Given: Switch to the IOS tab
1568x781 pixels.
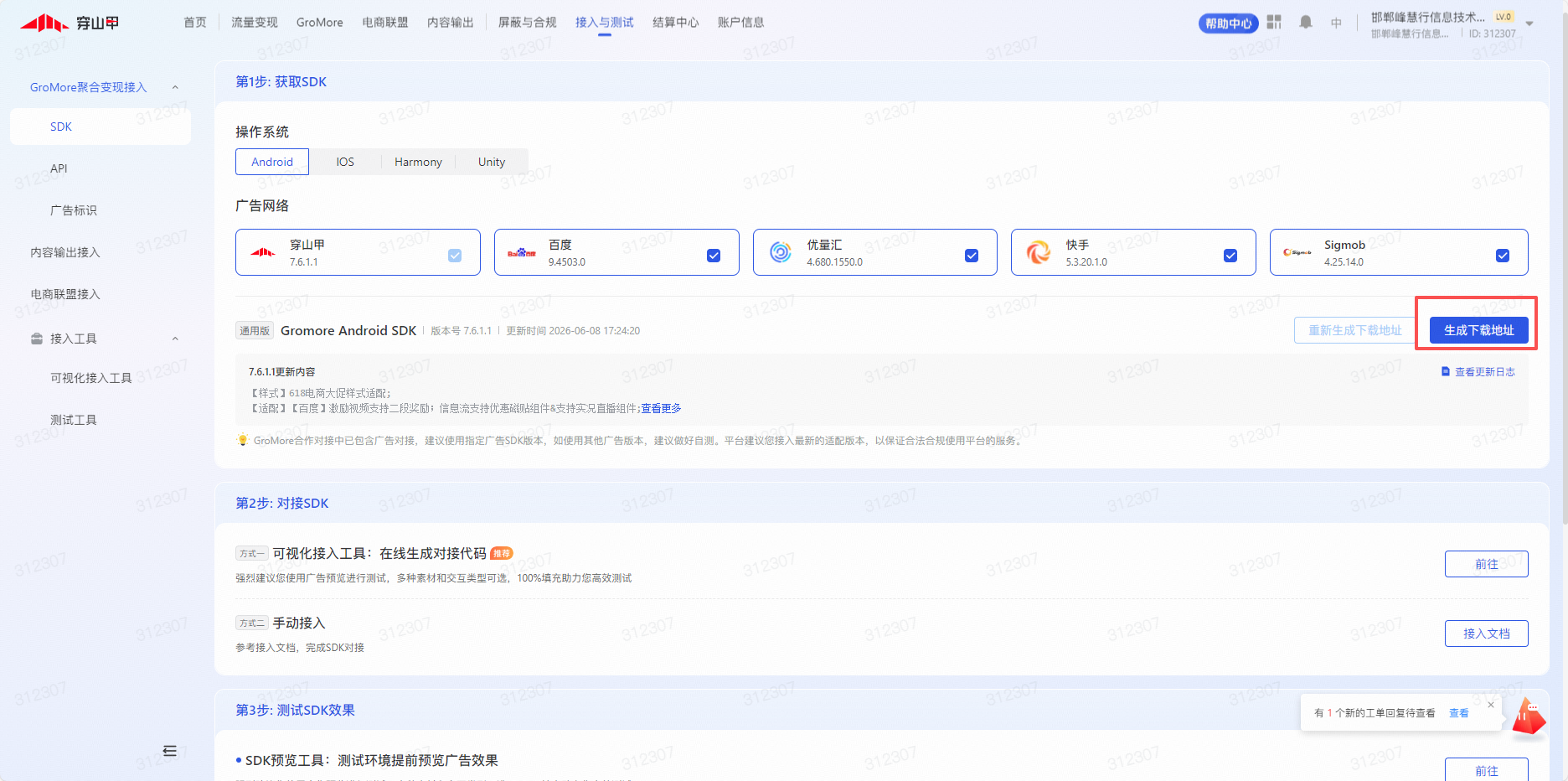Looking at the screenshot, I should click(x=345, y=162).
